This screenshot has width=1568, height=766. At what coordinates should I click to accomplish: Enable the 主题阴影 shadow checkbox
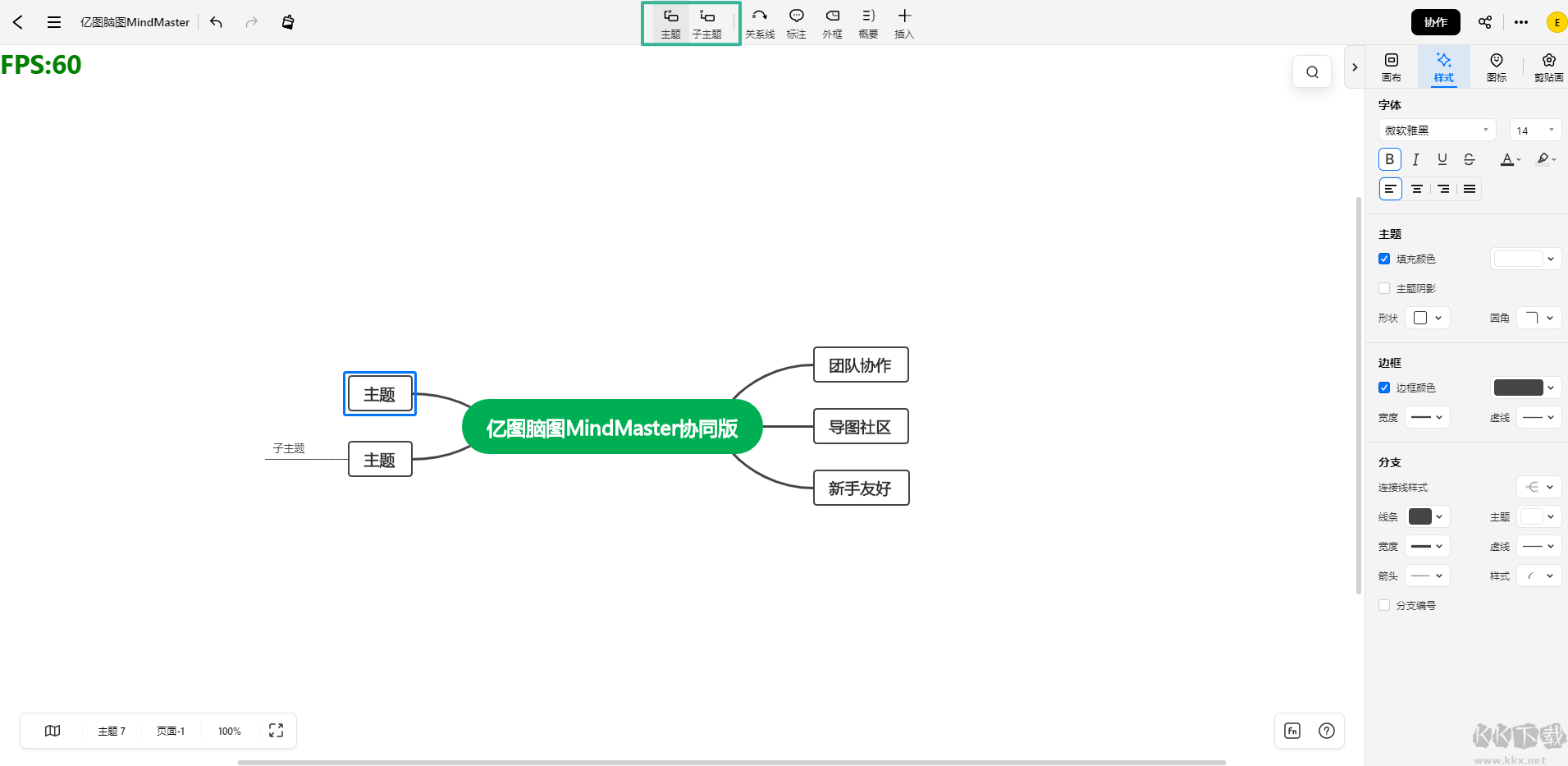click(1384, 288)
